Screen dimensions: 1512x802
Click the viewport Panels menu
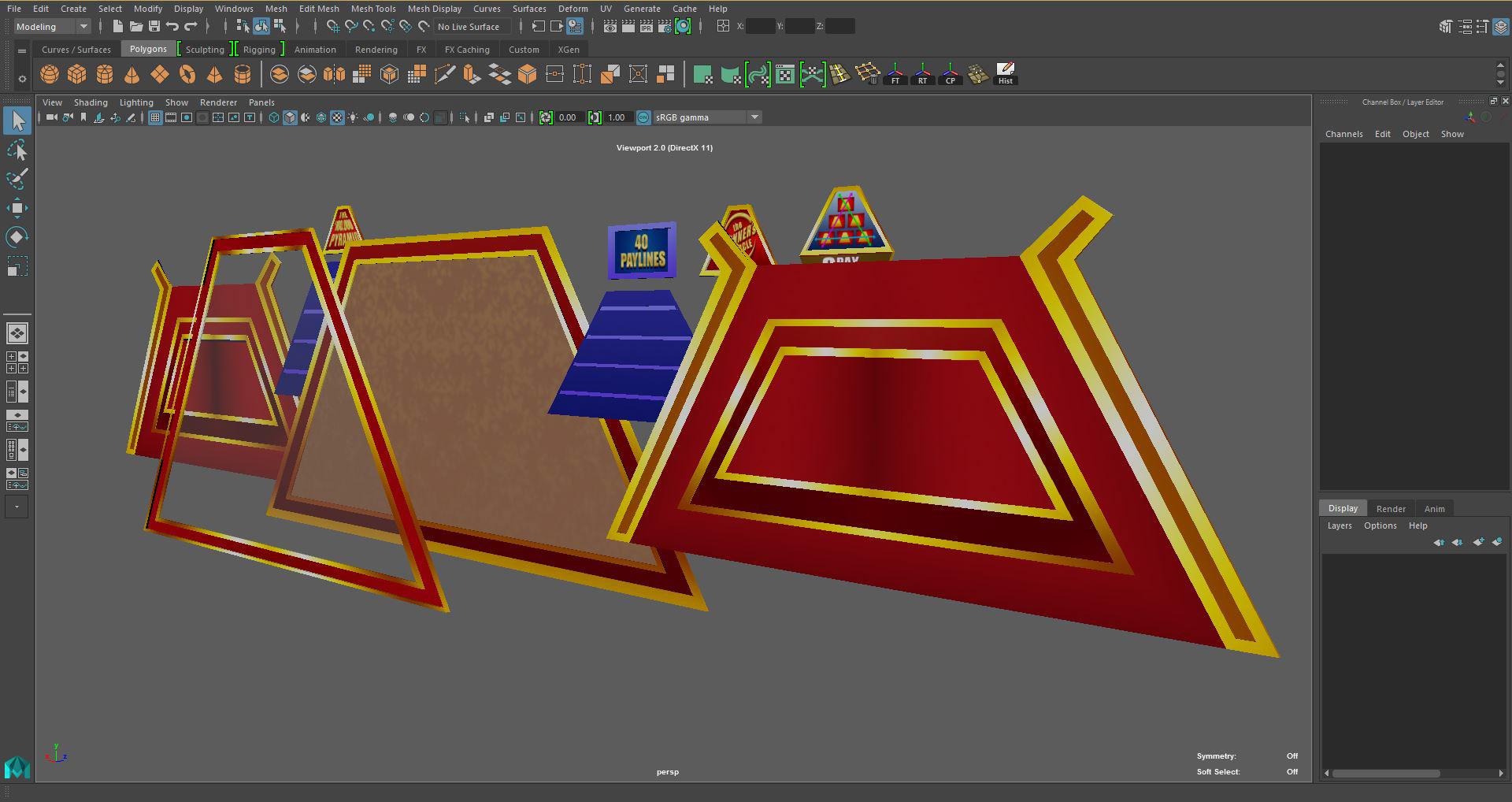(261, 102)
